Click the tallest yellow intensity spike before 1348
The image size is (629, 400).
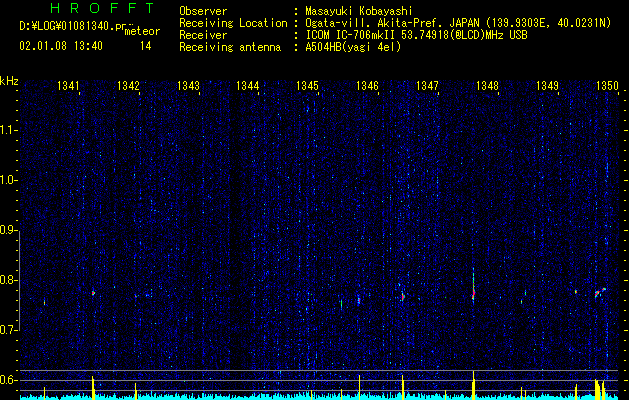(x=473, y=385)
